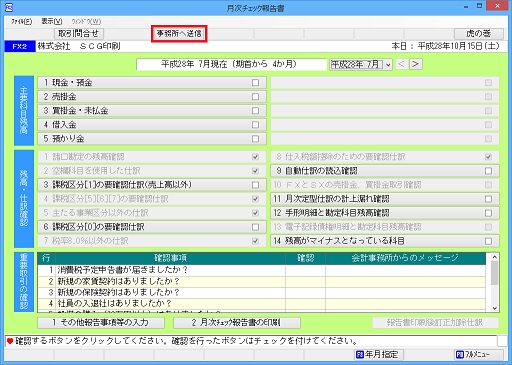Open the 2 売掛金 balance check
The height and width of the screenshot is (365, 512).
point(152,97)
